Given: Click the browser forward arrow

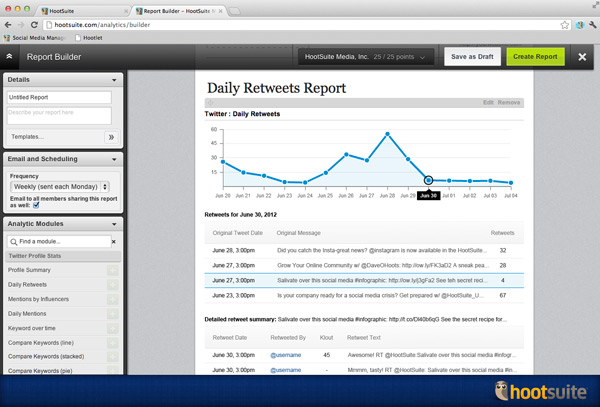Looking at the screenshot, I should (21, 25).
